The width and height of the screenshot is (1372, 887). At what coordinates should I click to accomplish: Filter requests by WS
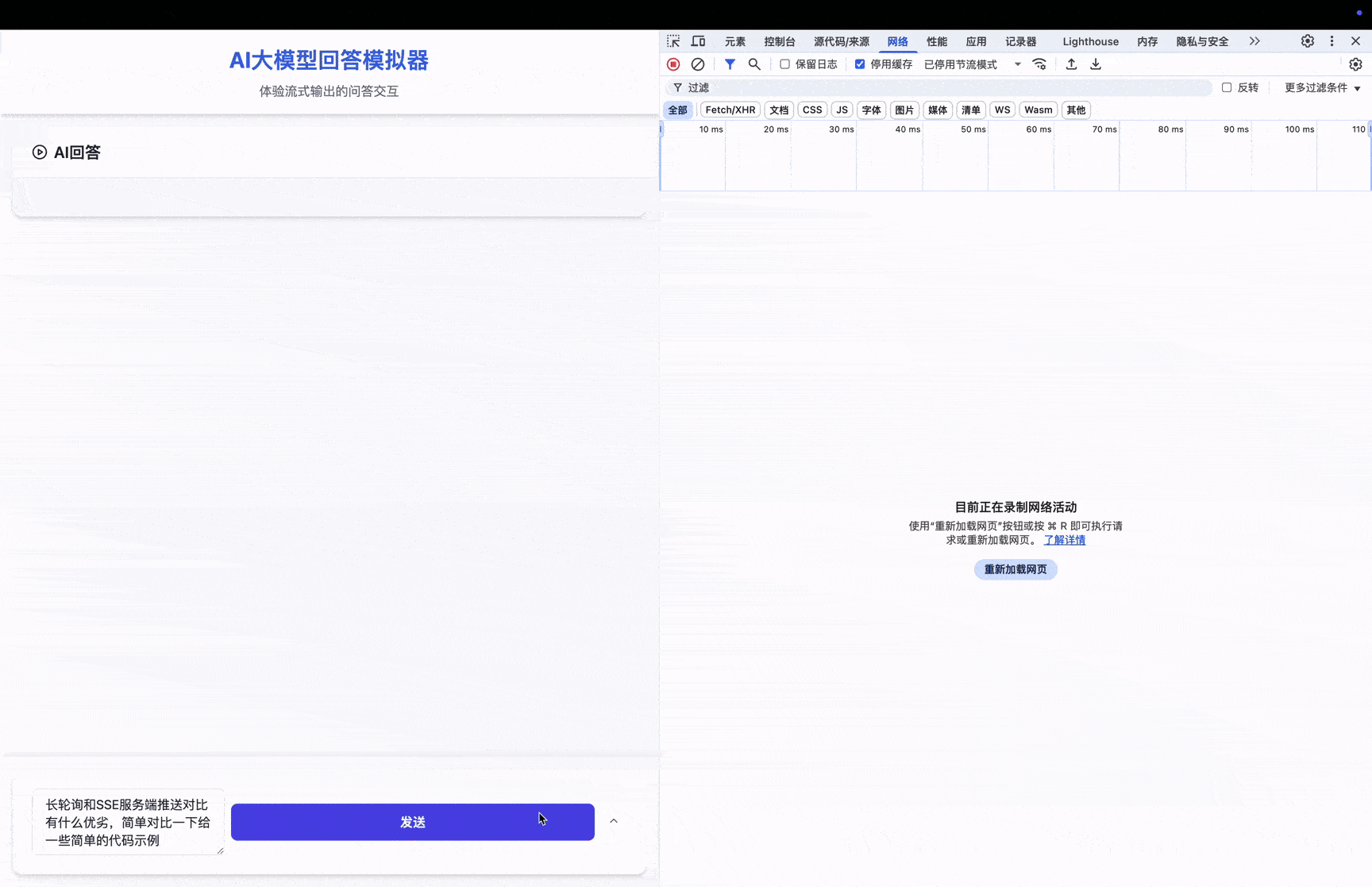point(1003,110)
